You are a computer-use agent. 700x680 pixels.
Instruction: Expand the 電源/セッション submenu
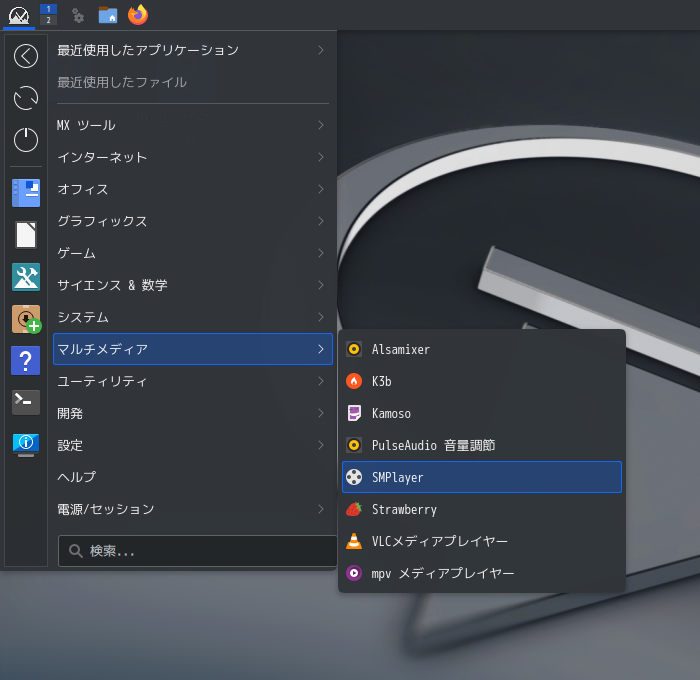coord(193,509)
